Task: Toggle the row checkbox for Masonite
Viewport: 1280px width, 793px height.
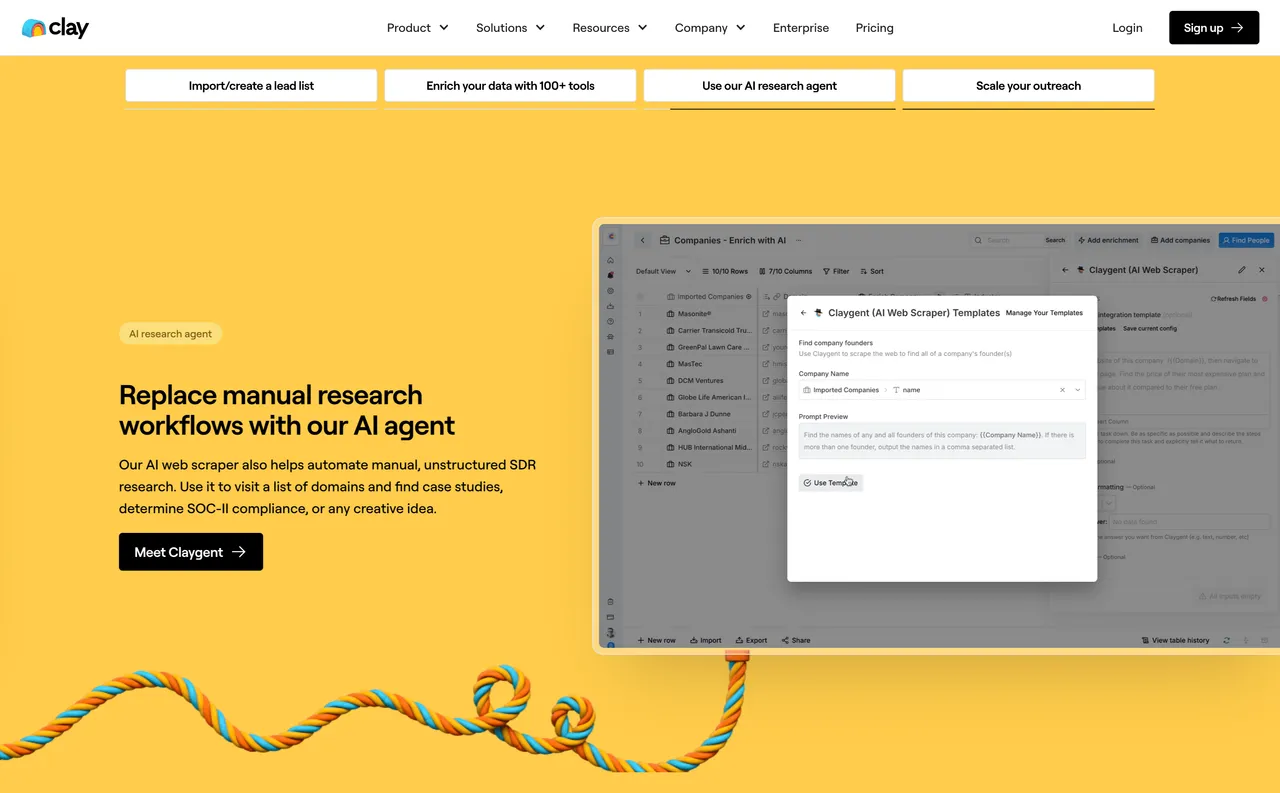Action: pyautogui.click(x=639, y=313)
